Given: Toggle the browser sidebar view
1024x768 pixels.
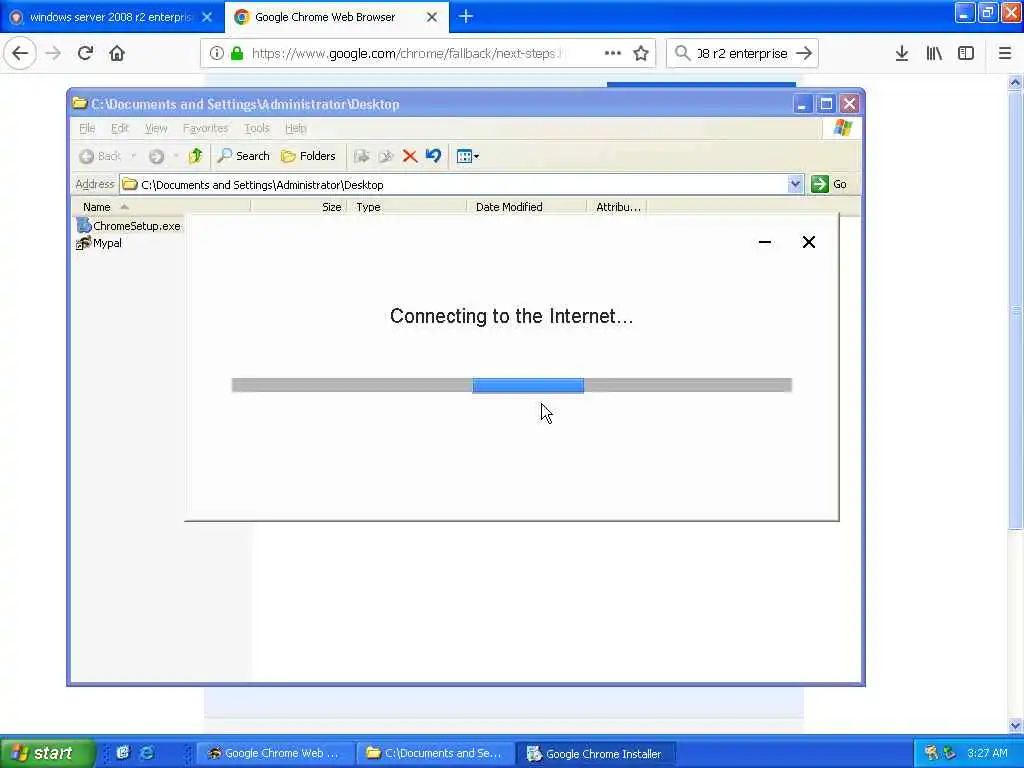Looking at the screenshot, I should click(x=966, y=54).
